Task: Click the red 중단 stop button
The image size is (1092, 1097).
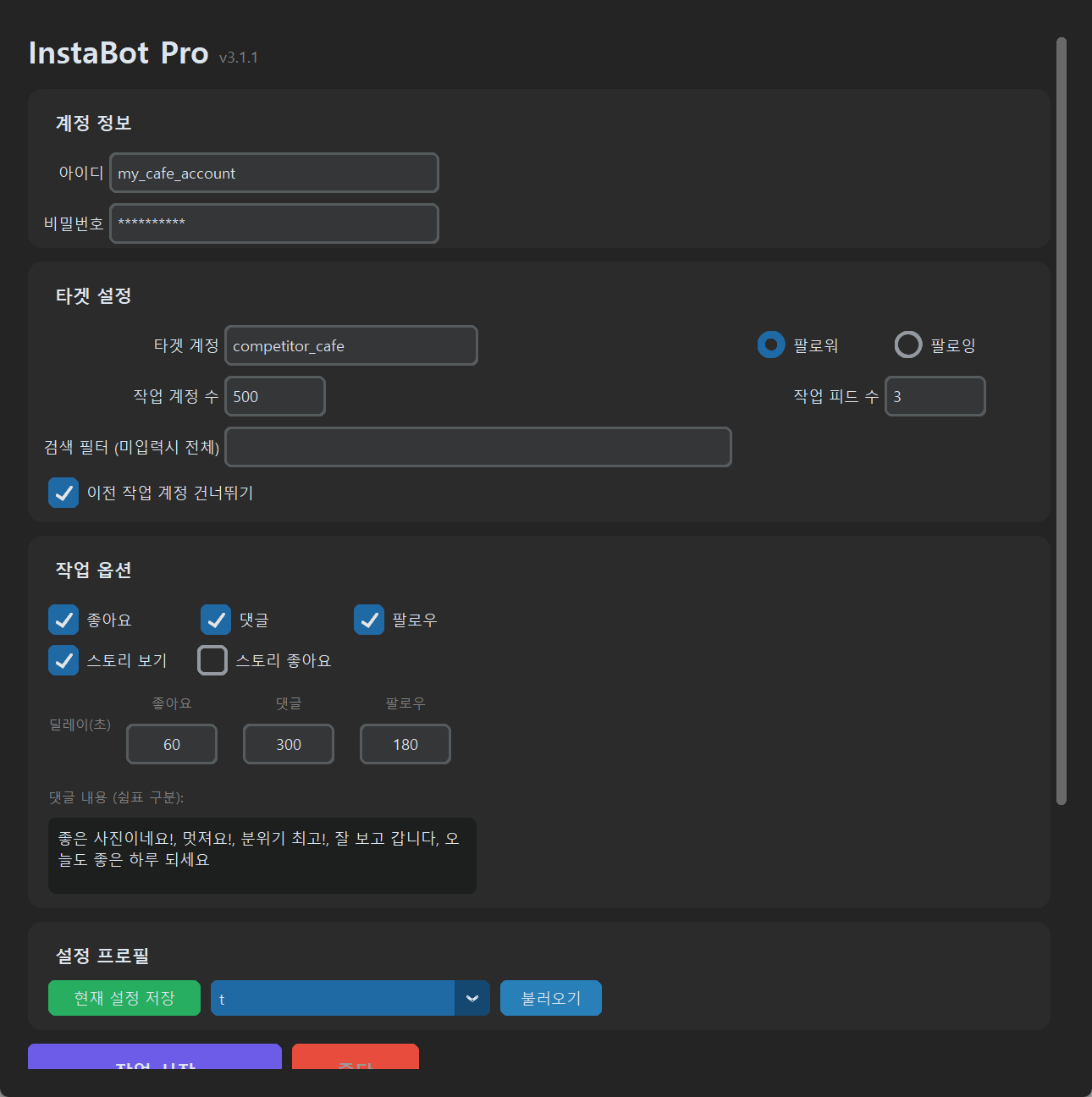Action: pos(356,1057)
